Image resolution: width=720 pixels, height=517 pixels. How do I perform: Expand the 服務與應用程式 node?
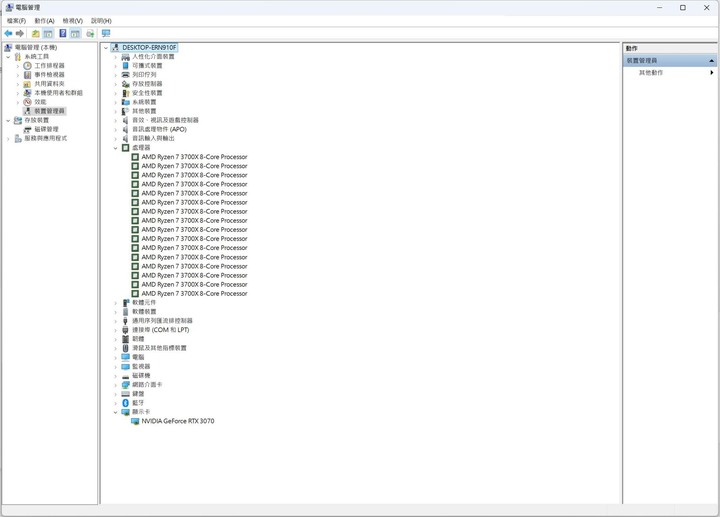click(x=8, y=139)
